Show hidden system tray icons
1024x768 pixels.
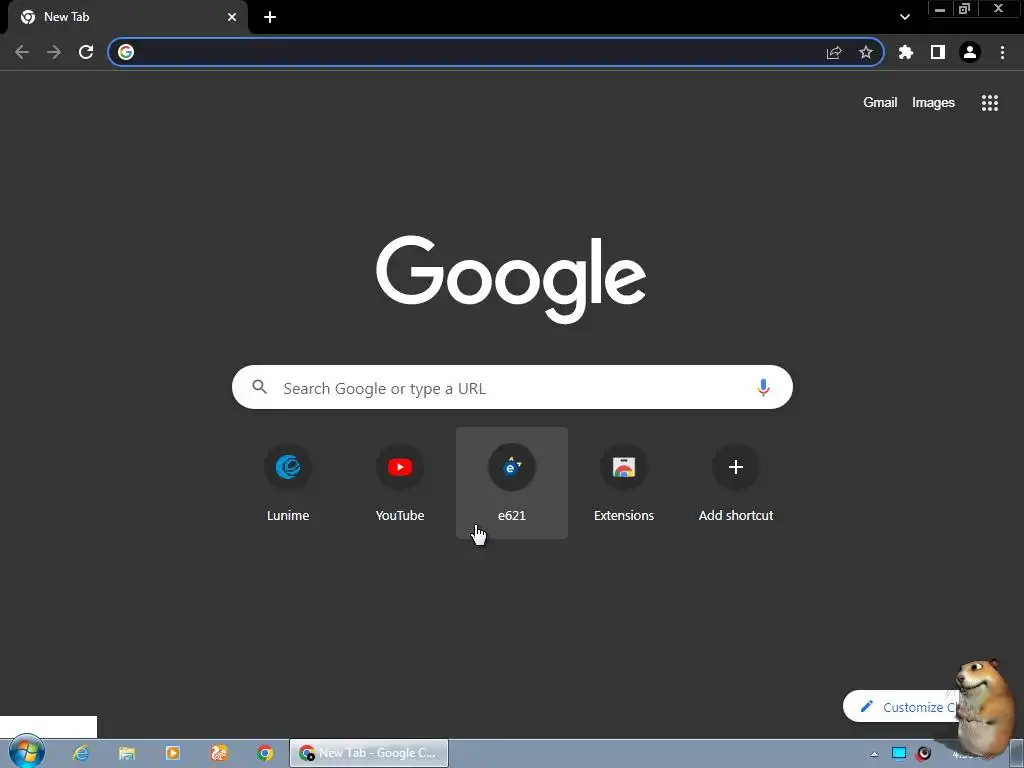click(x=874, y=754)
